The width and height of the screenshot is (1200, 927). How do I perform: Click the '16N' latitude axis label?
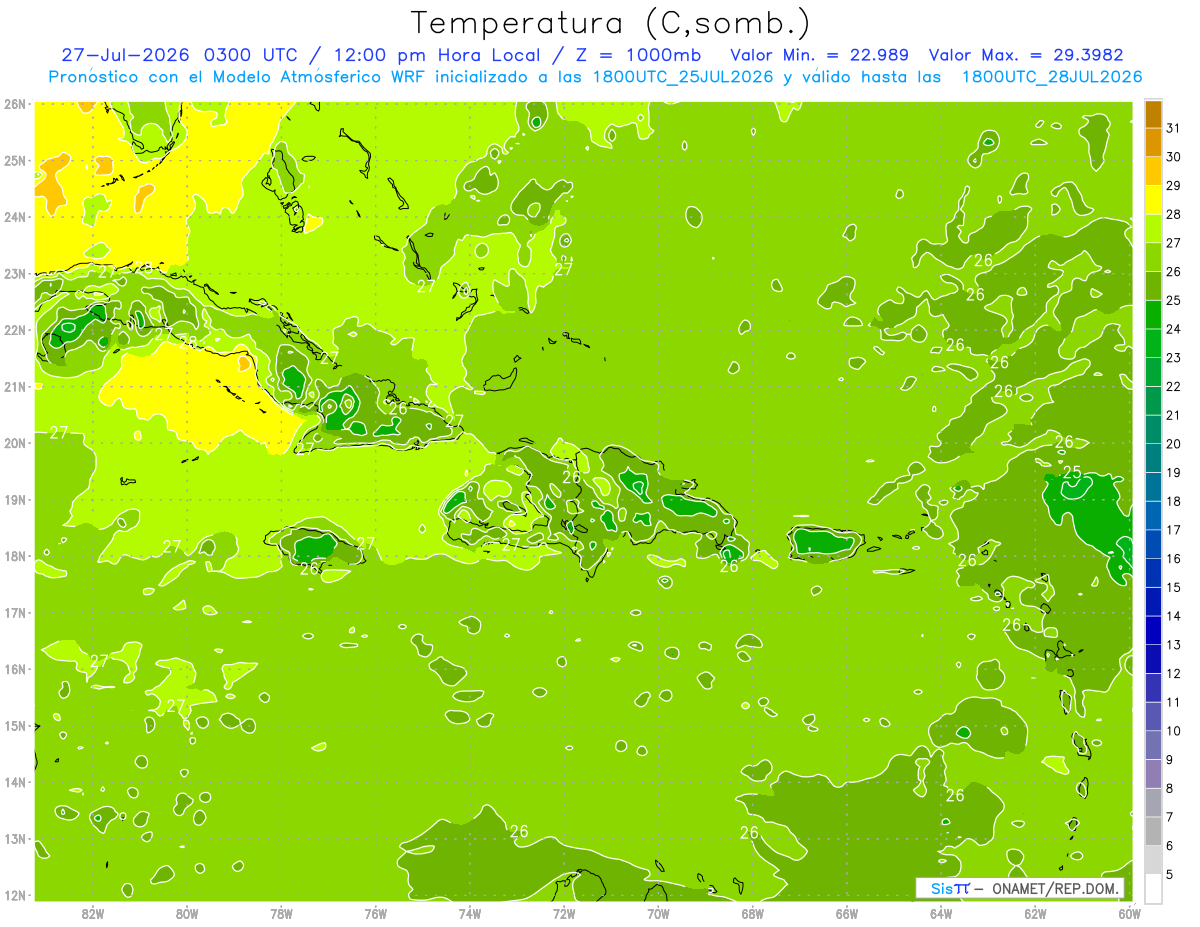tap(15, 669)
